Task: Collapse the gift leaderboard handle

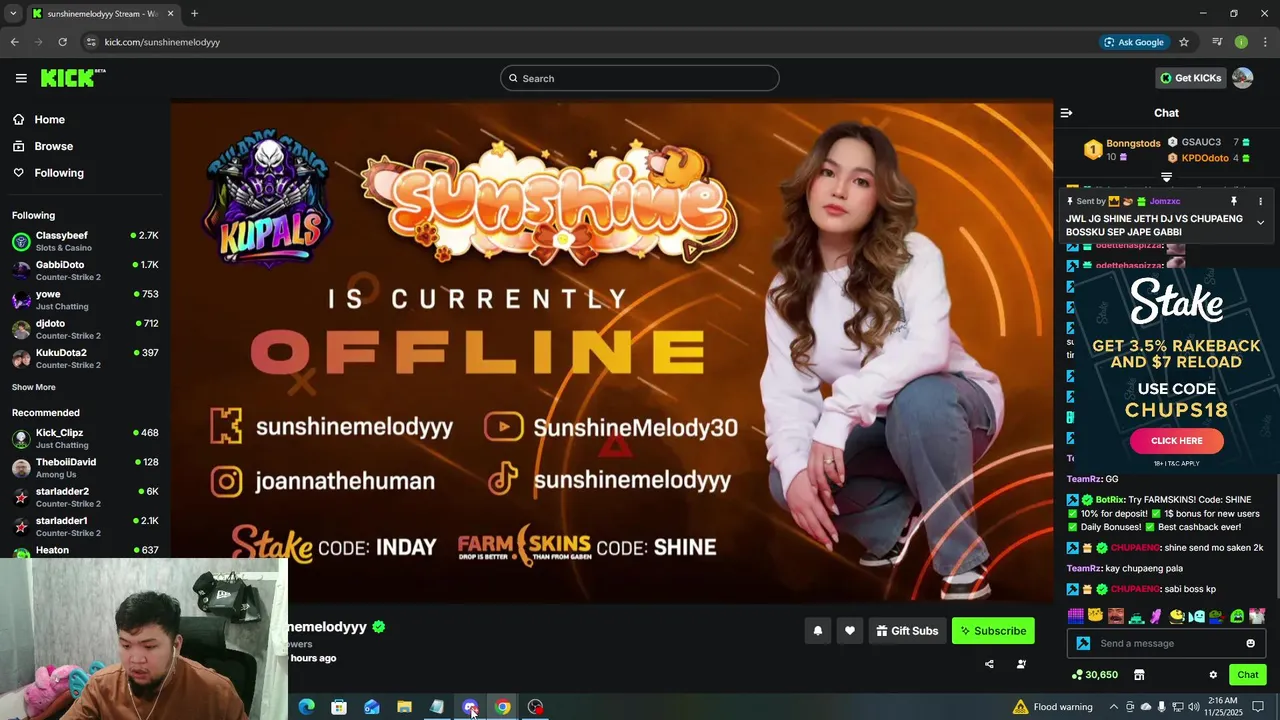Action: (x=1166, y=177)
